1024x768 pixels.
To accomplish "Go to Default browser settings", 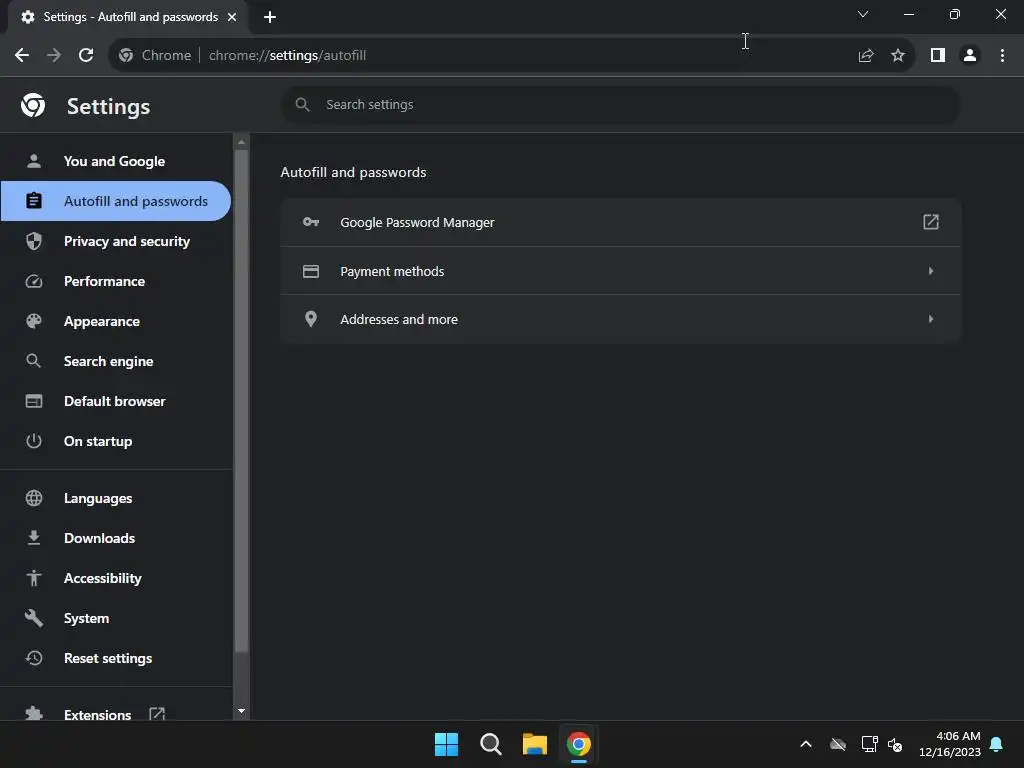I will tap(116, 401).
